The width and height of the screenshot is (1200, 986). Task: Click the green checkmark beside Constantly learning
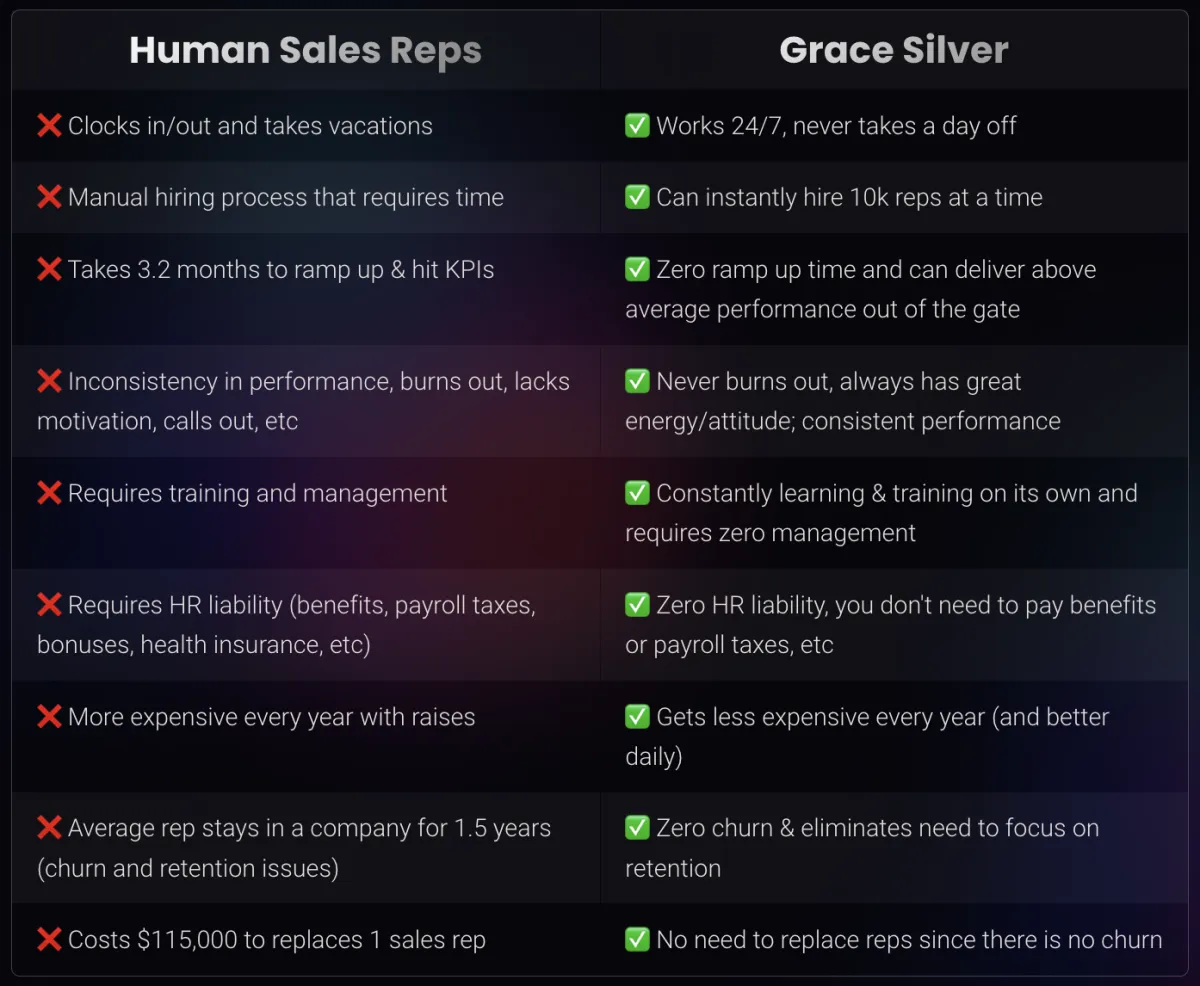coord(637,493)
